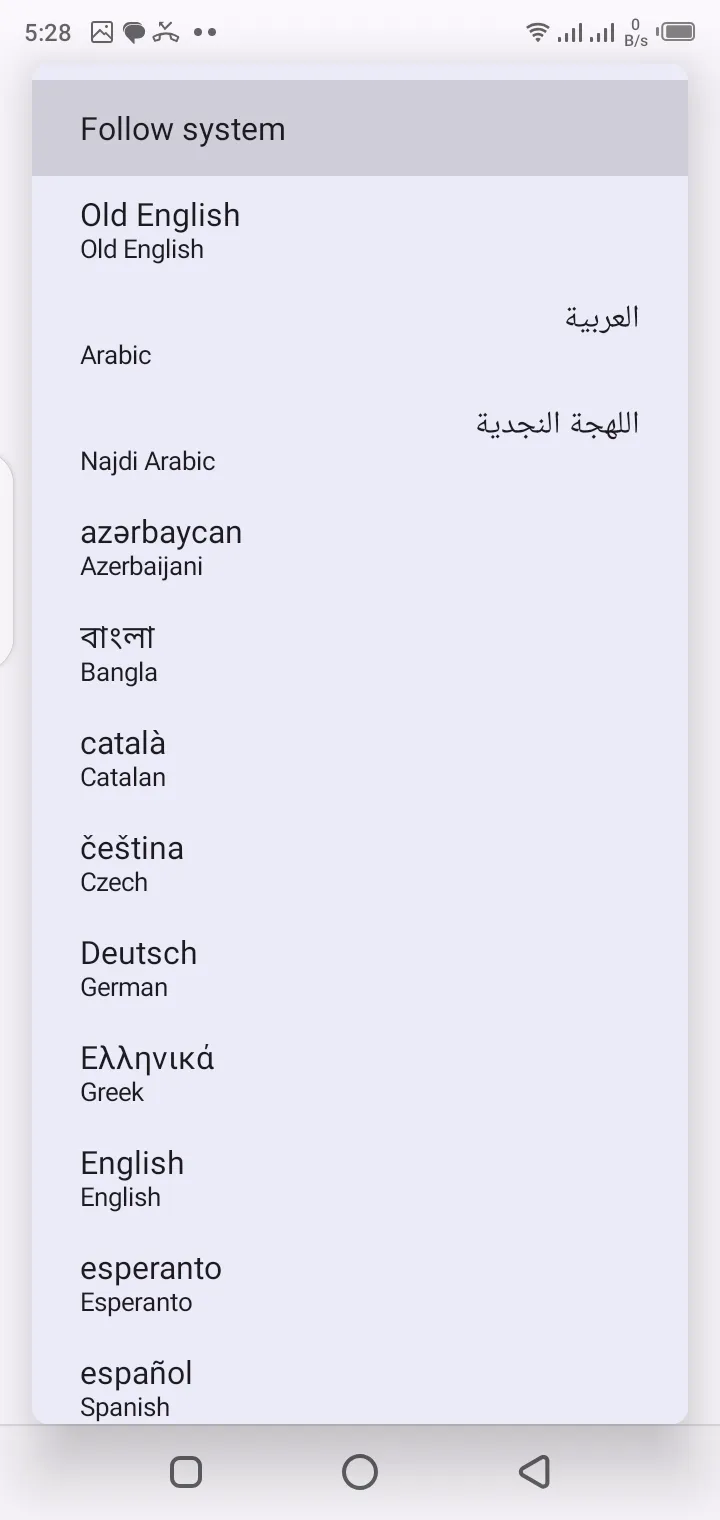The image size is (720, 1520).
Task: Select the Follow system option
Action: pyautogui.click(x=360, y=129)
